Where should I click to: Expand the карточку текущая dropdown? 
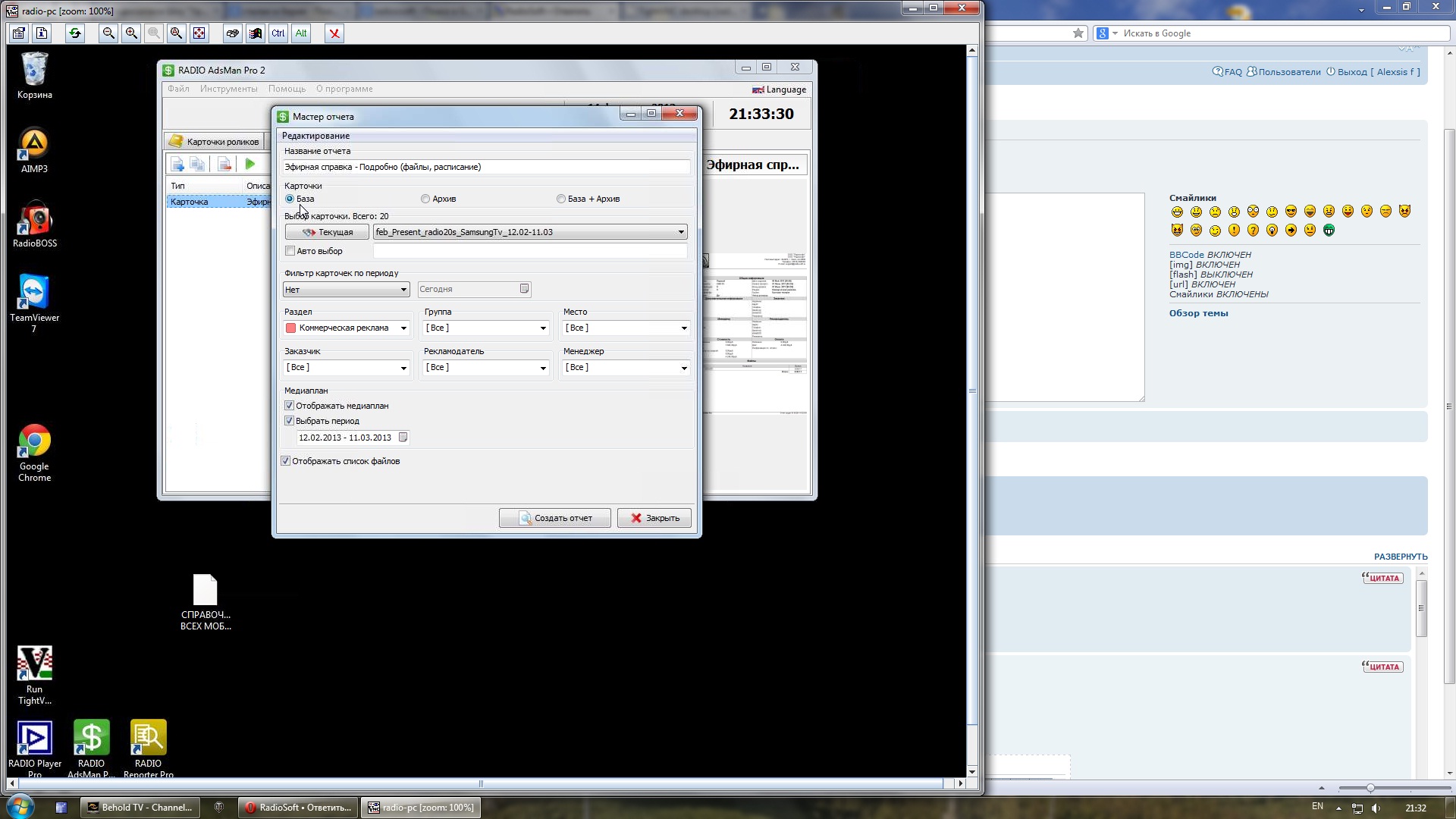point(681,232)
